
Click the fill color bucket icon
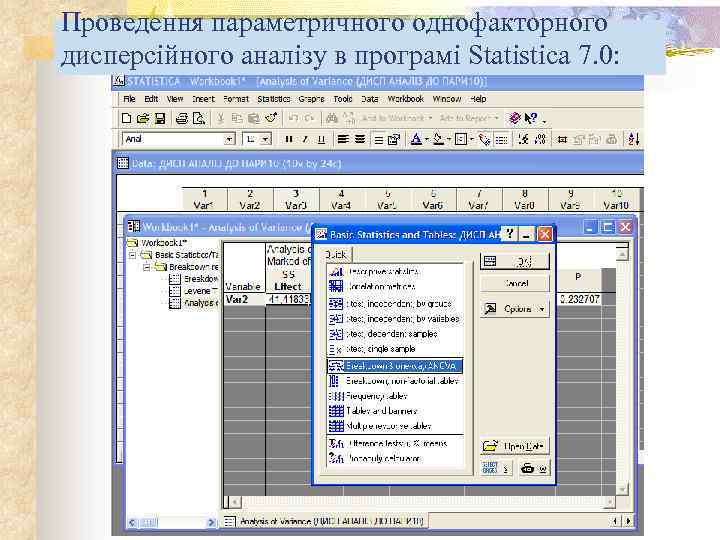(439, 139)
